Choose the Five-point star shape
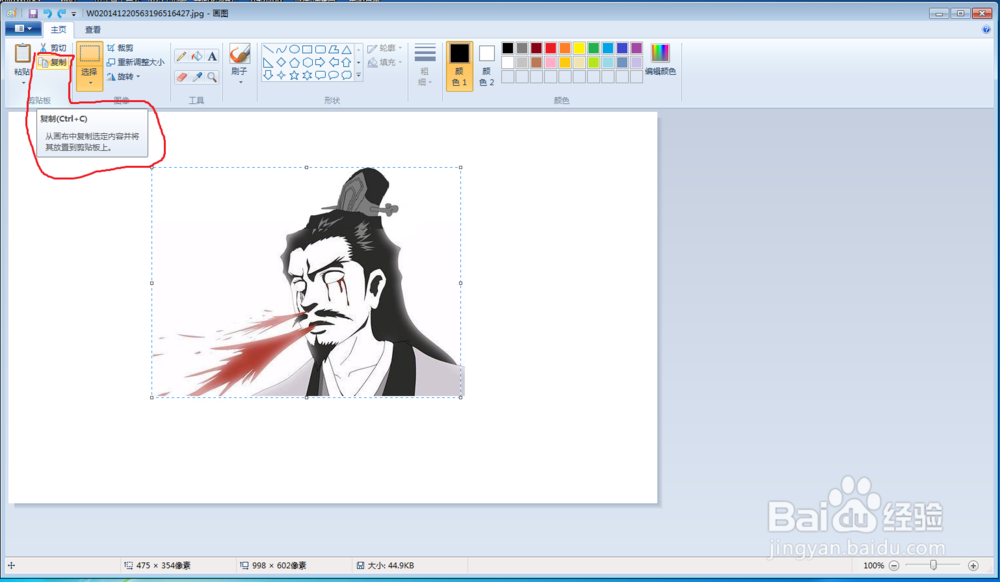This screenshot has height=582, width=1000. point(294,75)
